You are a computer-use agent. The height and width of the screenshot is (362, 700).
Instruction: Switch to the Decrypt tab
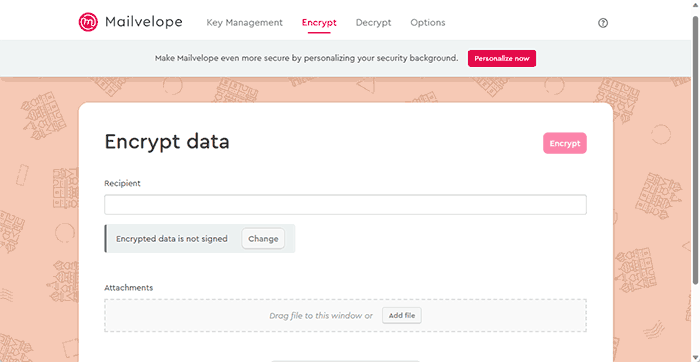(x=373, y=23)
